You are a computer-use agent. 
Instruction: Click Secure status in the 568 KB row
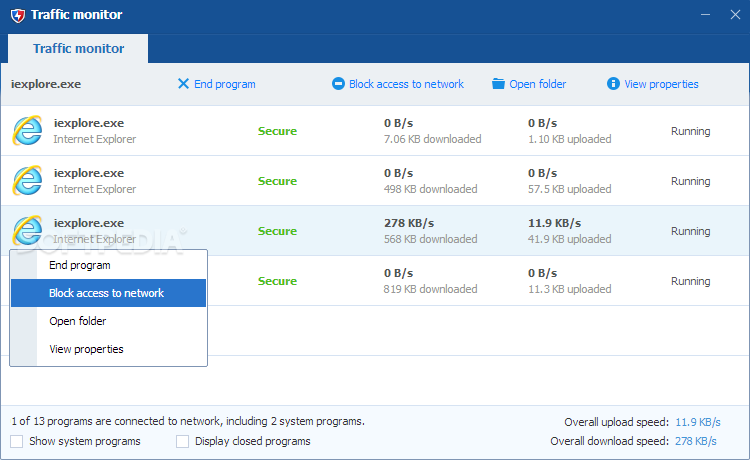pyautogui.click(x=277, y=231)
